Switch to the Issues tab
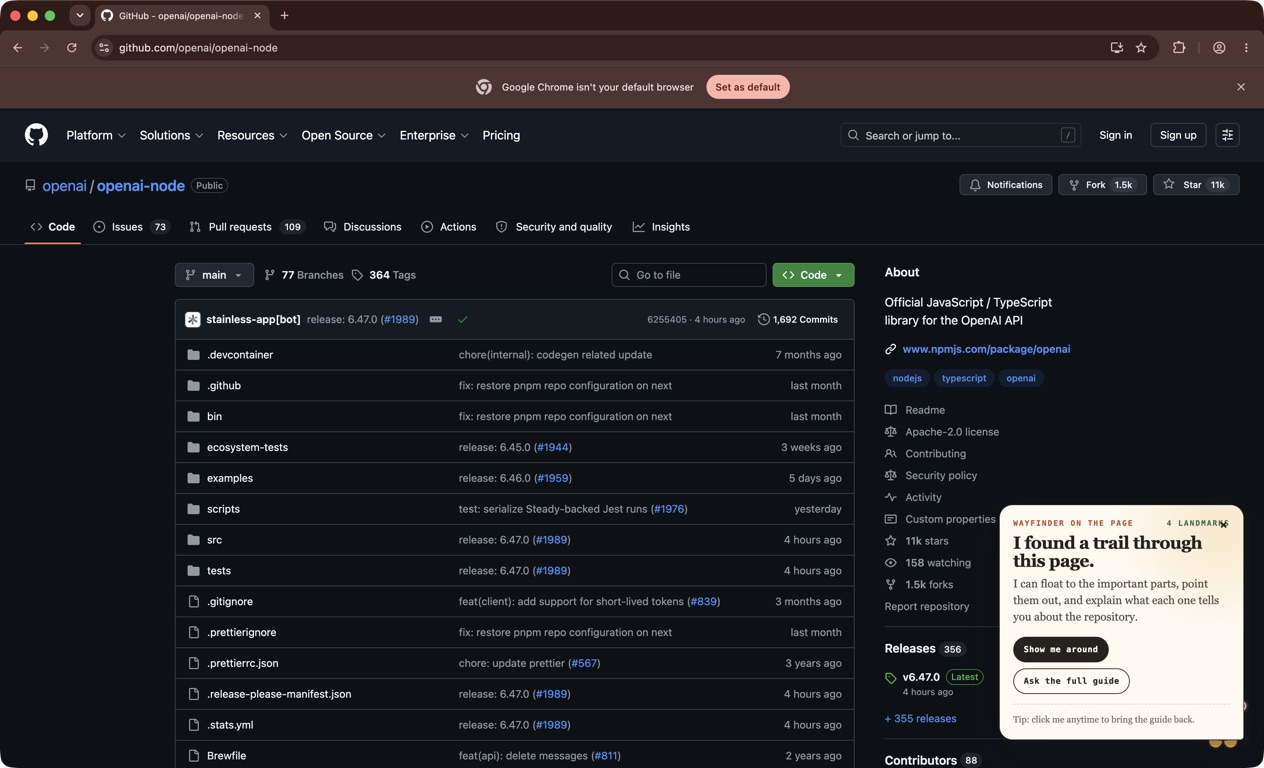The width and height of the screenshot is (1264, 768). click(131, 227)
